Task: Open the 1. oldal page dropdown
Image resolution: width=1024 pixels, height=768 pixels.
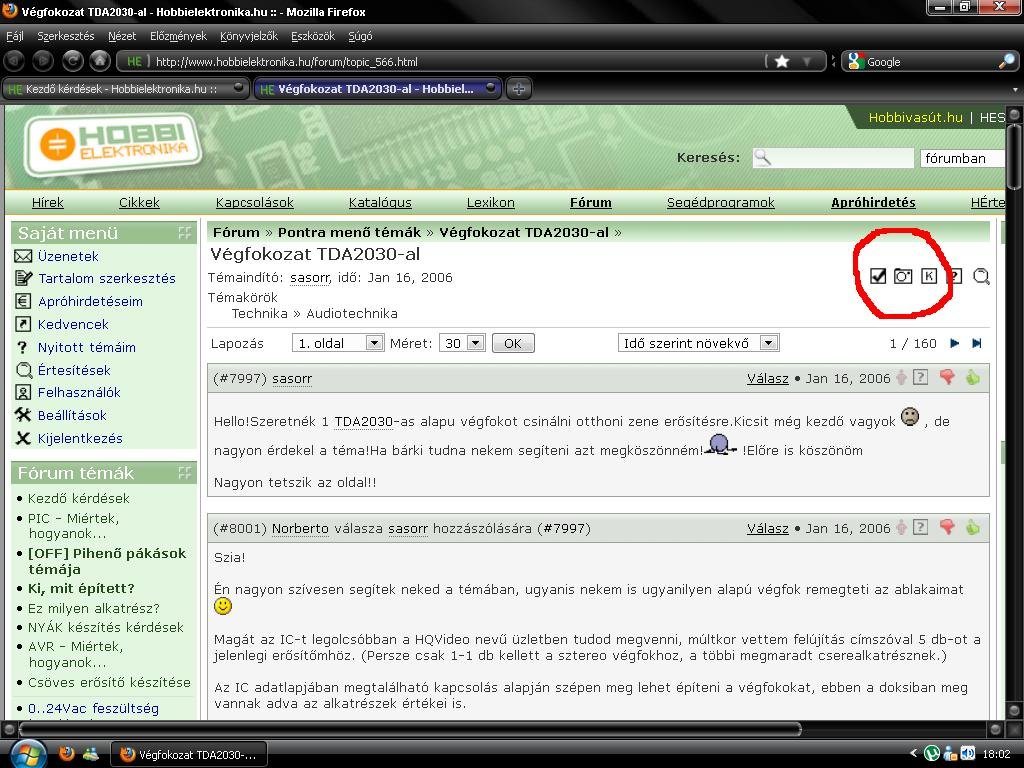Action: [x=338, y=344]
